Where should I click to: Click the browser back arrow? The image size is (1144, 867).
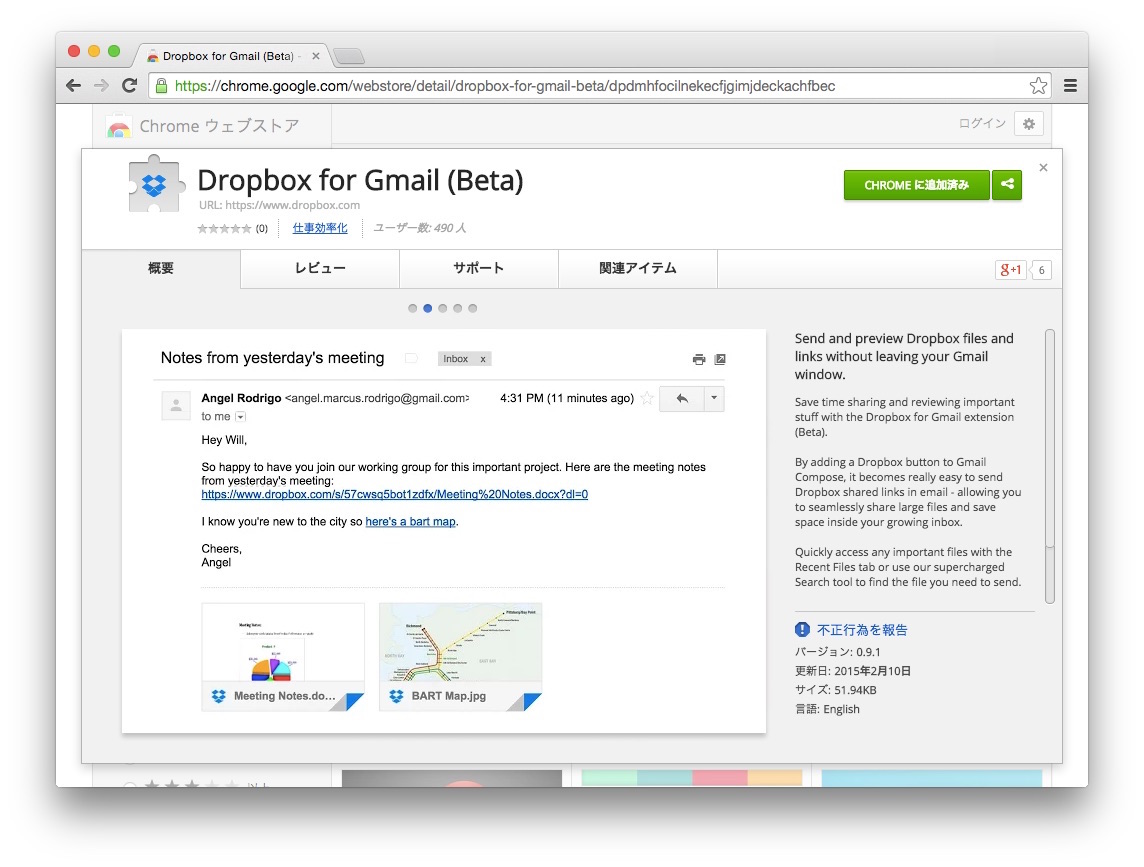coord(73,85)
